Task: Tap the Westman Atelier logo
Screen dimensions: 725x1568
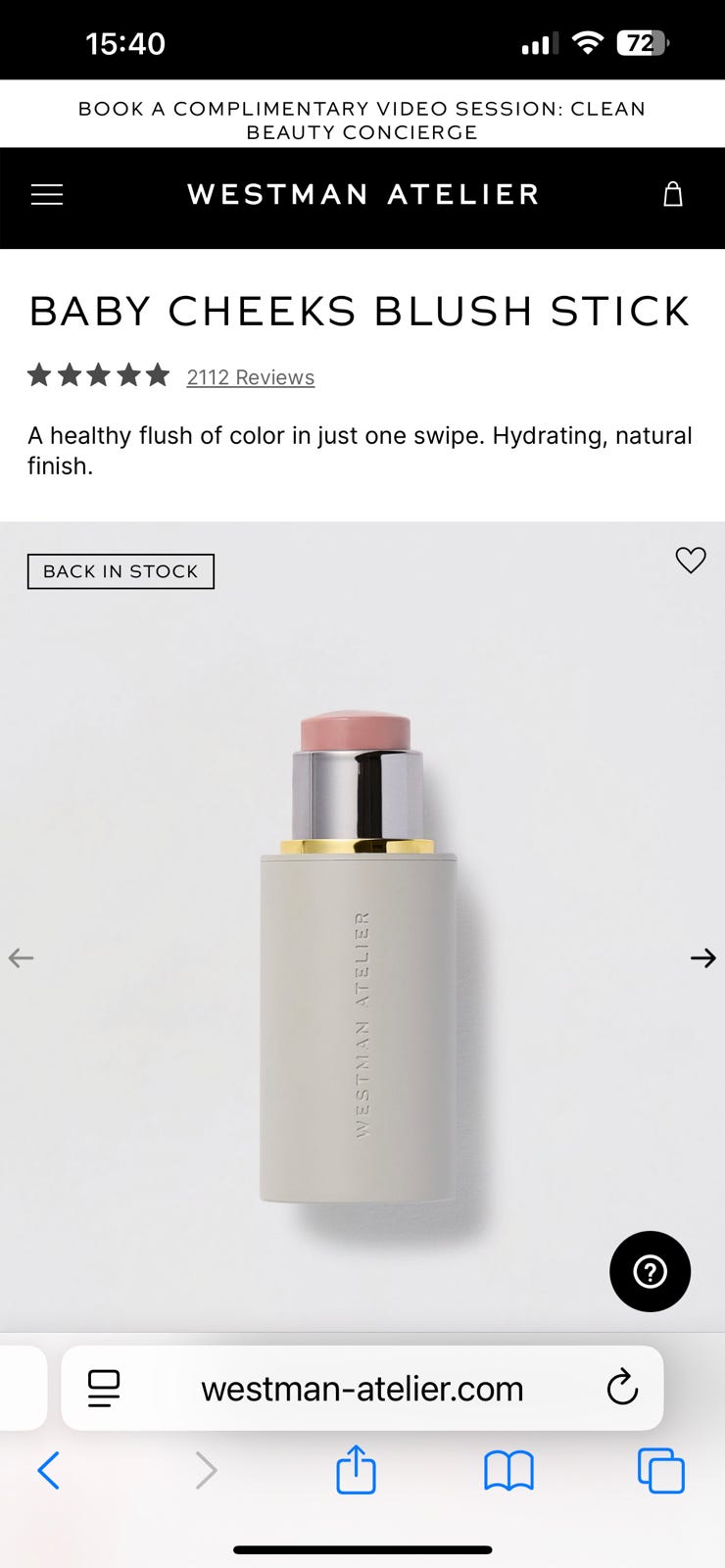Action: [362, 194]
